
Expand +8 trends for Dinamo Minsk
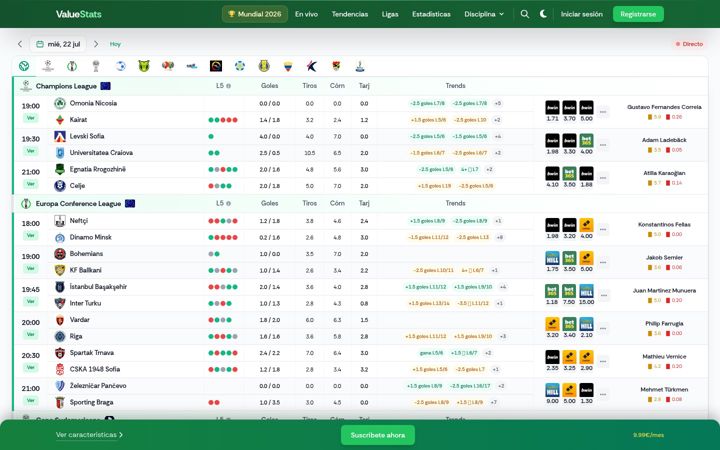(x=500, y=237)
